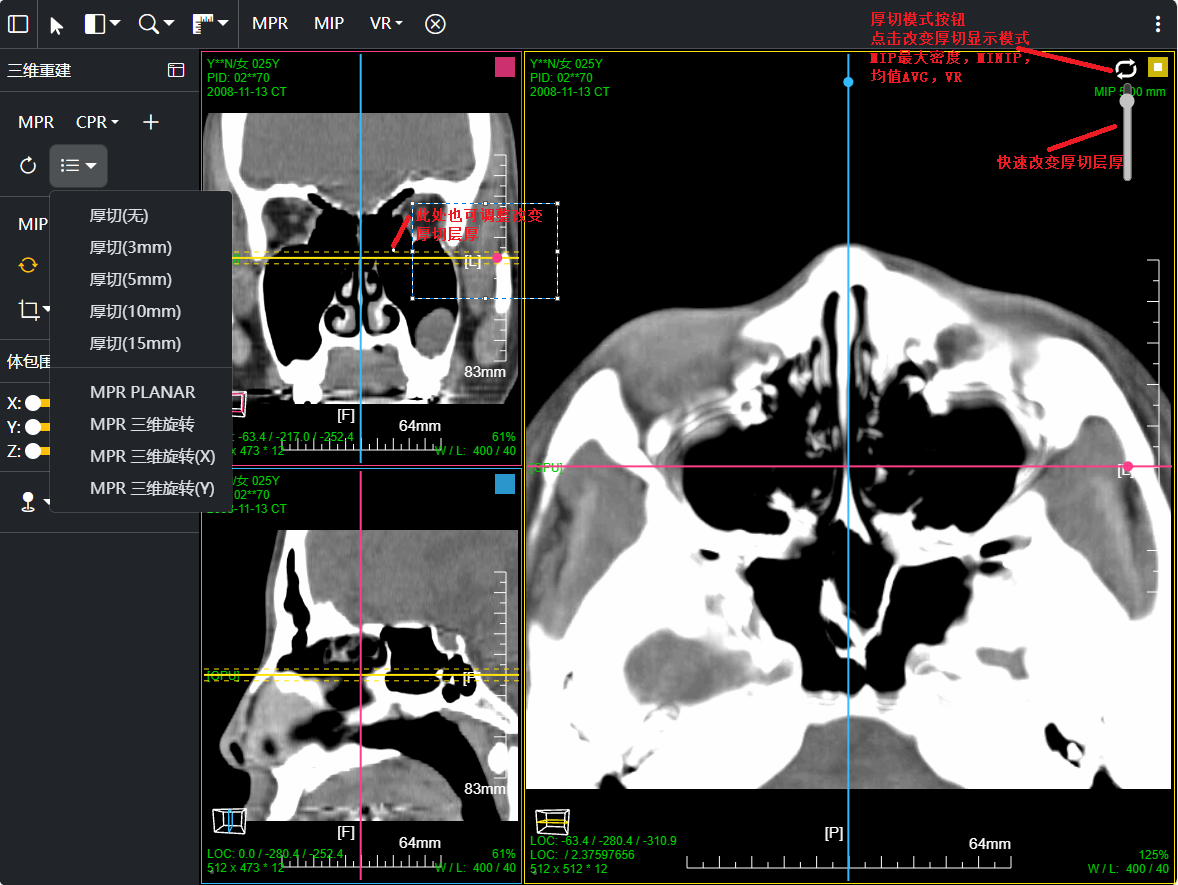The width and height of the screenshot is (1178, 885).
Task: Click pink handle on axial horizontal crosshair
Action: coord(1128,467)
